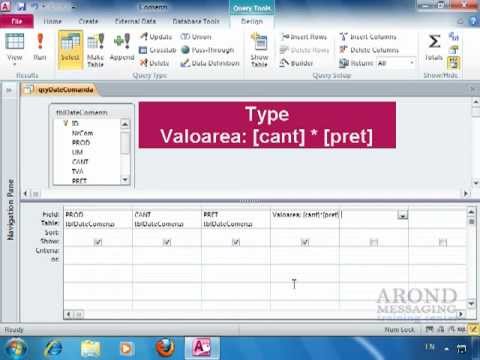Open the Show Table dialog
Image resolution: width=480 pixels, height=360 pixels.
[259, 50]
